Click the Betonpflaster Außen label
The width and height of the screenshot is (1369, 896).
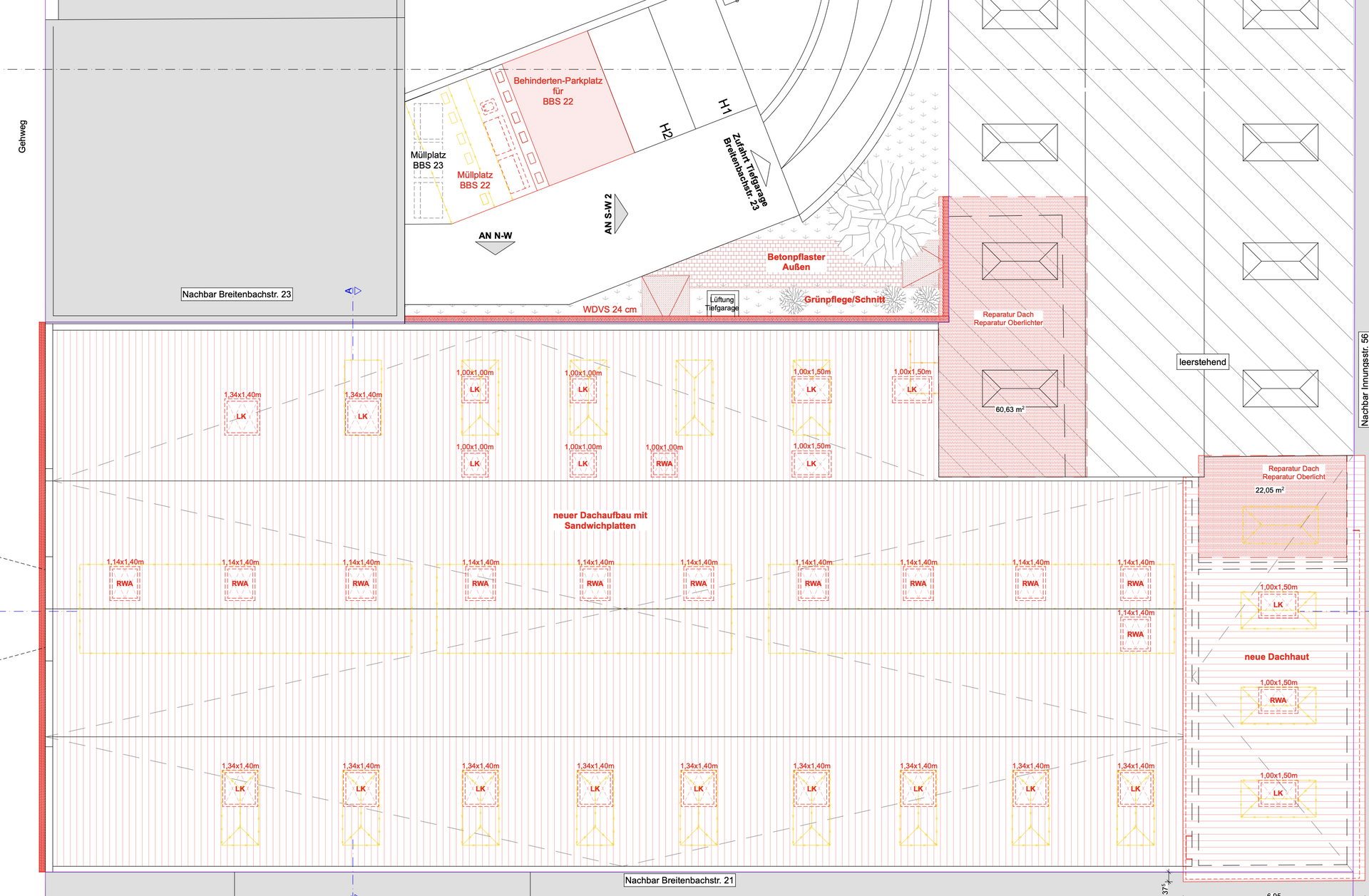[796, 262]
